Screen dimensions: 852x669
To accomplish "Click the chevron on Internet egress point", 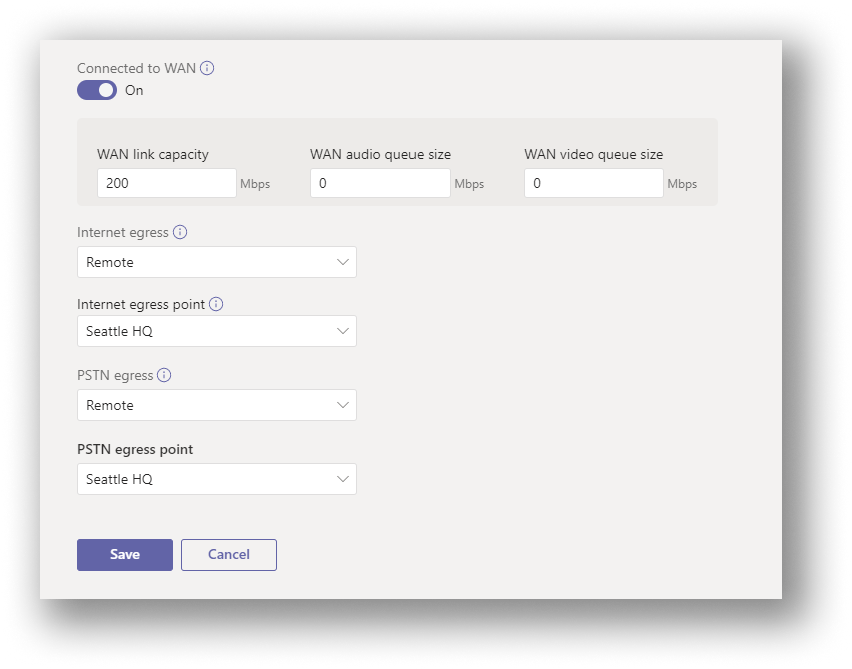I will [x=345, y=331].
